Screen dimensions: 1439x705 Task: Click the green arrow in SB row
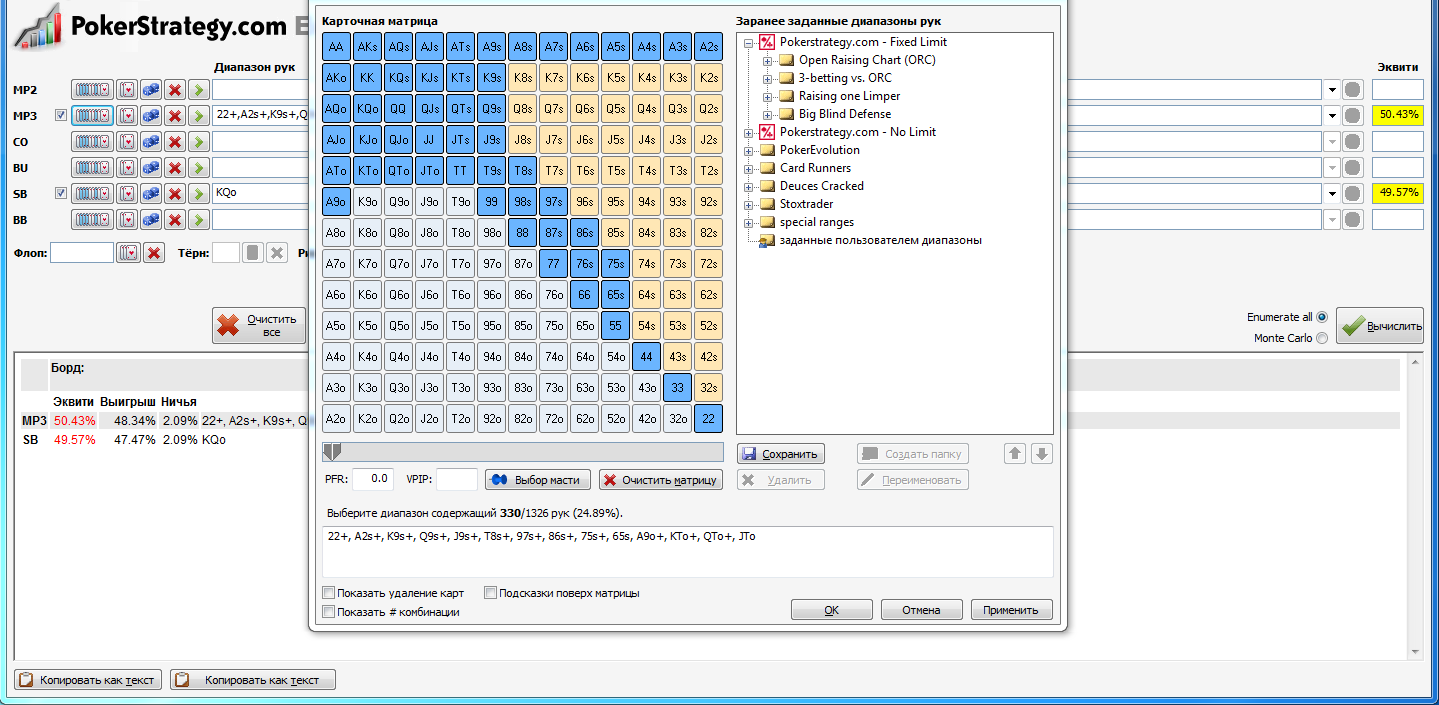(x=198, y=194)
